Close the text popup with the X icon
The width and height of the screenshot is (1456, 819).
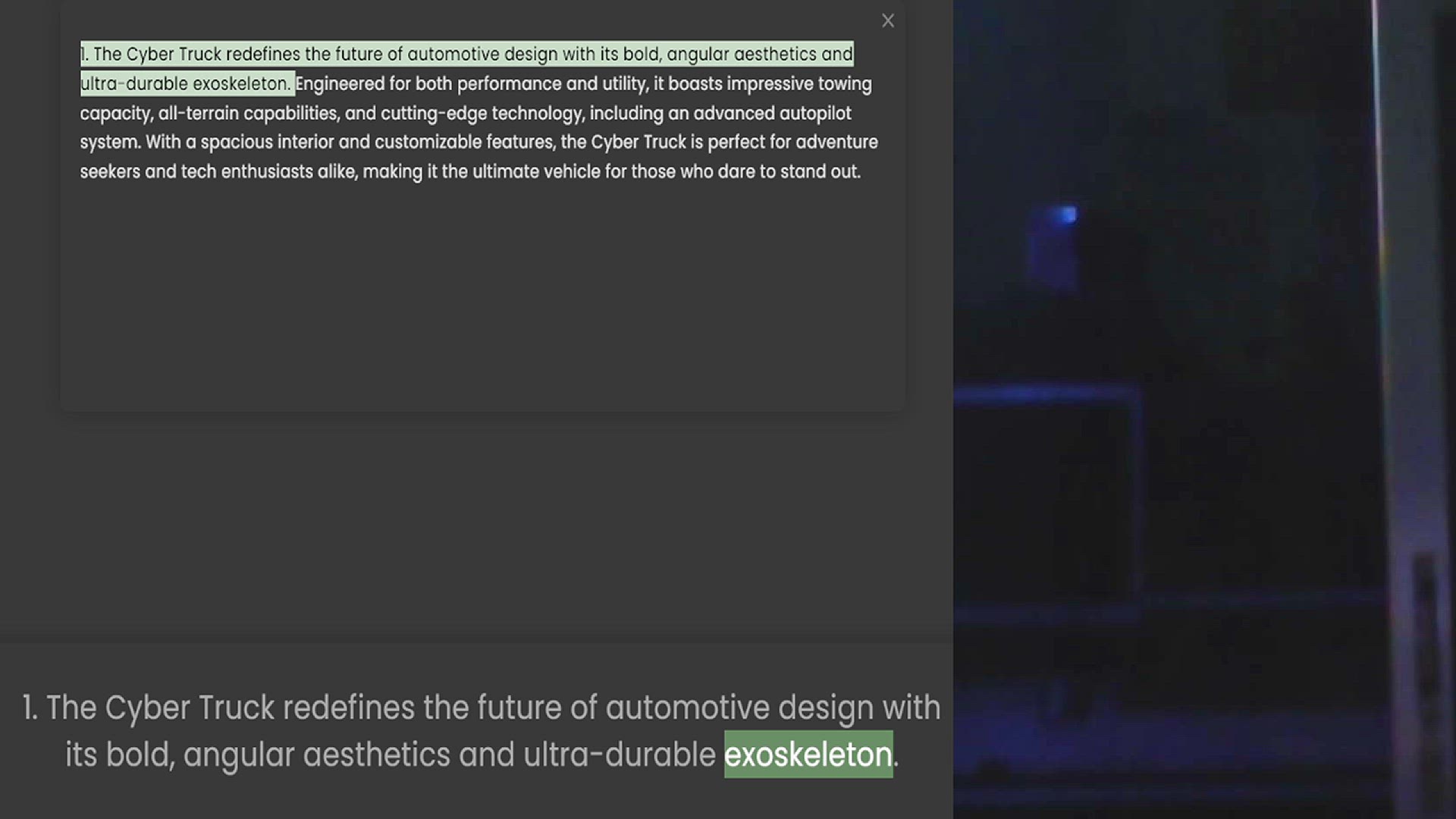[x=888, y=21]
